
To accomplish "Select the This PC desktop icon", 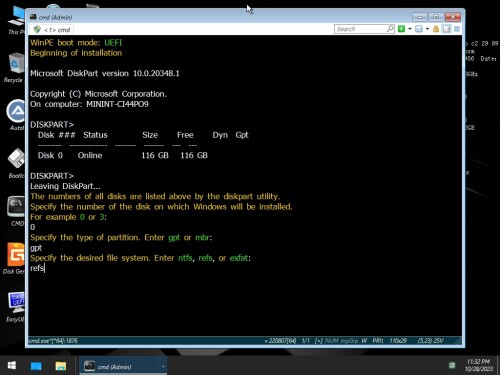I will point(16,21).
